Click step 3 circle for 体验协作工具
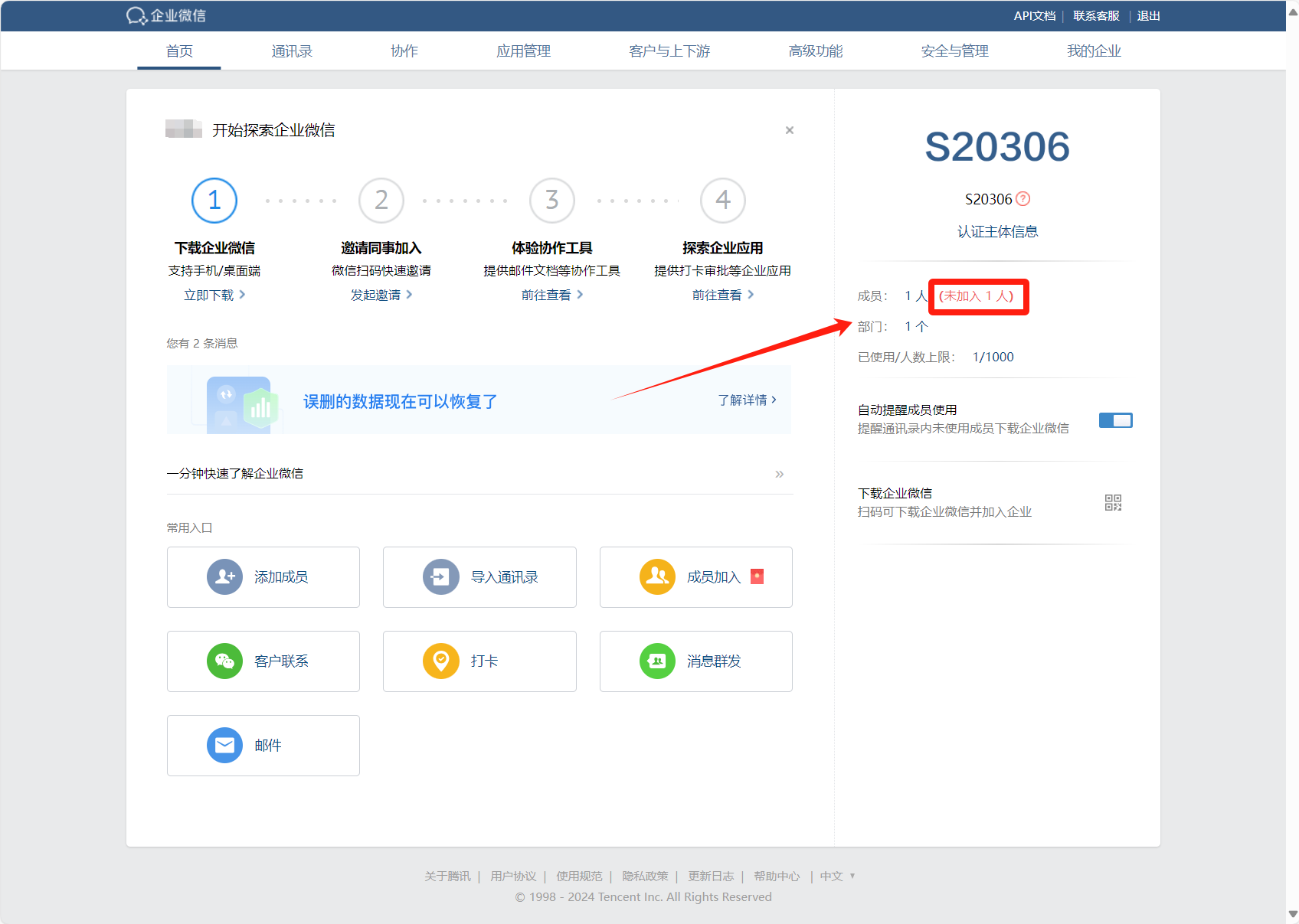The image size is (1299, 924). click(x=551, y=201)
